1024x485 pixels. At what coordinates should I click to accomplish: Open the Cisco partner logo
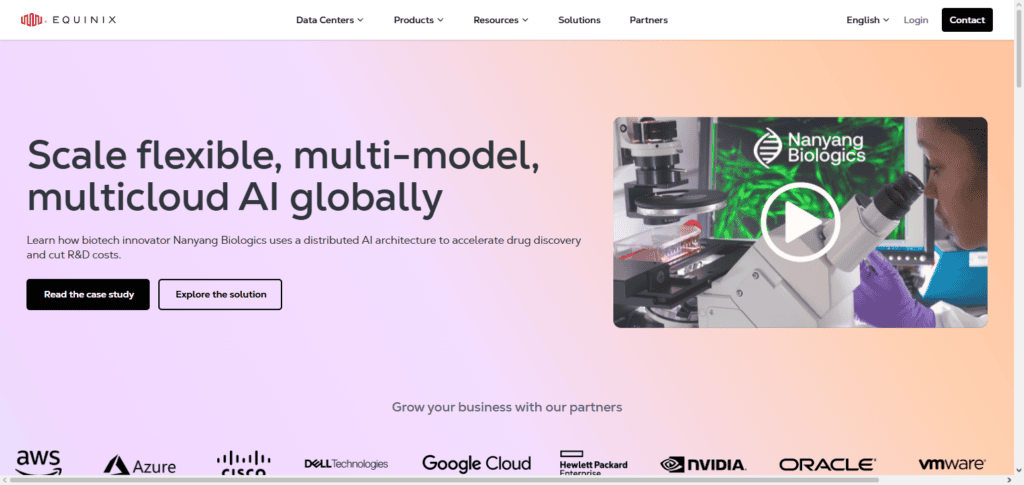pyautogui.click(x=244, y=463)
